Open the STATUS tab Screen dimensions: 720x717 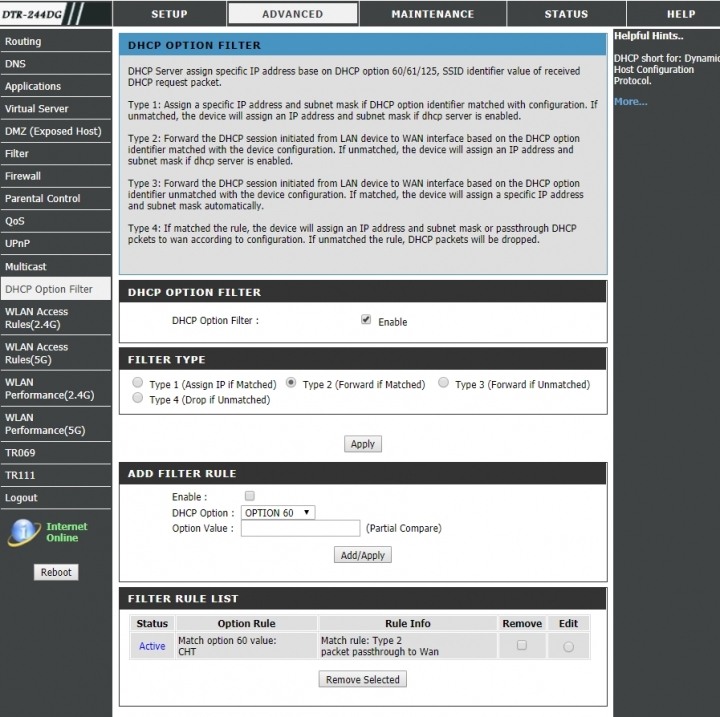click(566, 14)
